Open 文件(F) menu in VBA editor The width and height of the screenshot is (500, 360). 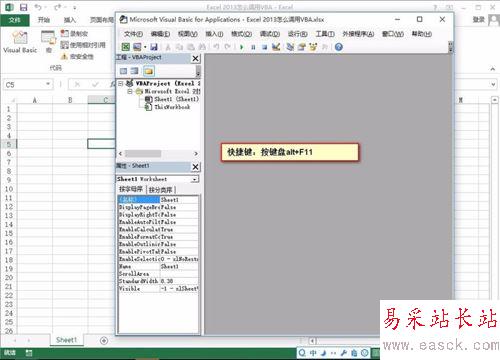[133, 34]
